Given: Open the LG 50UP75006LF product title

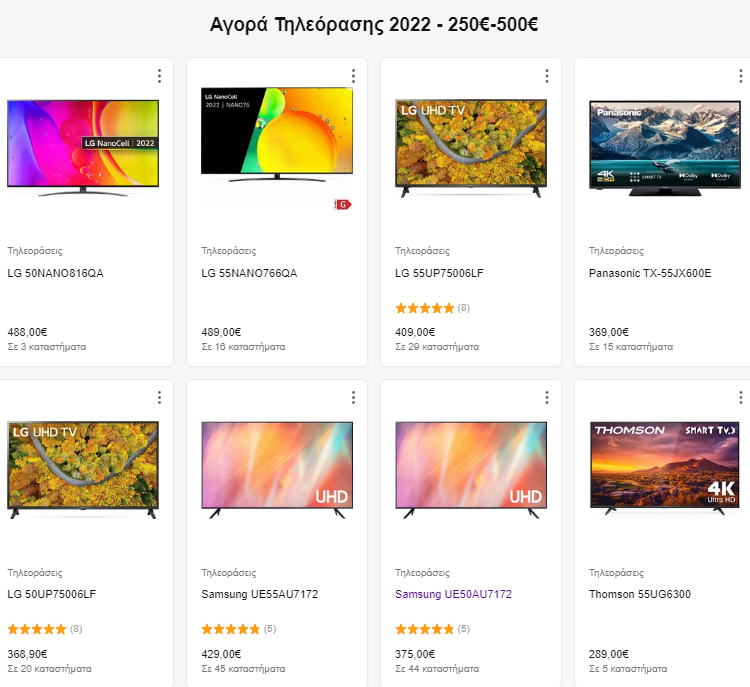Looking at the screenshot, I should [x=52, y=594].
